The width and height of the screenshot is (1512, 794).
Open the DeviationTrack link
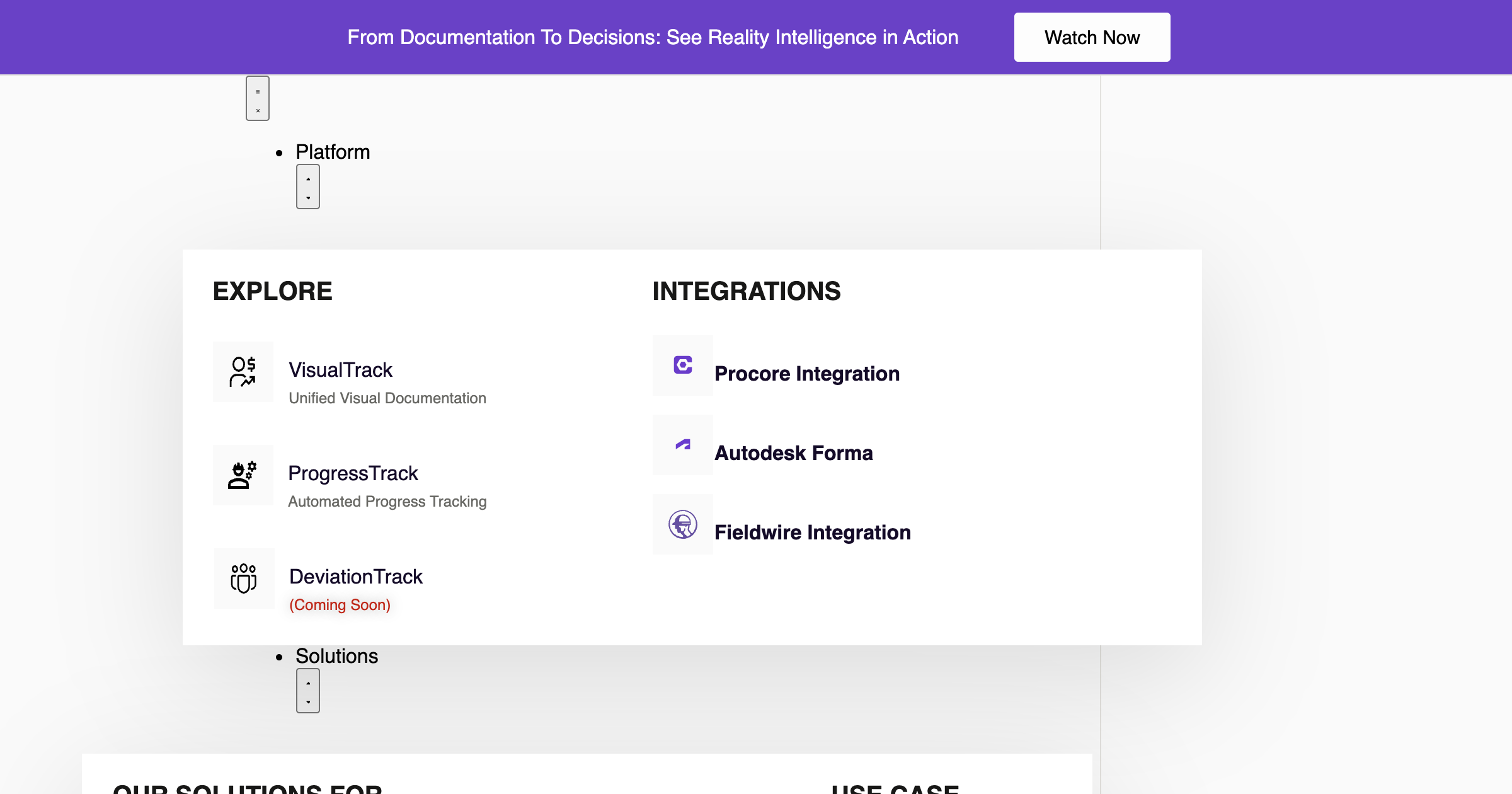356,577
